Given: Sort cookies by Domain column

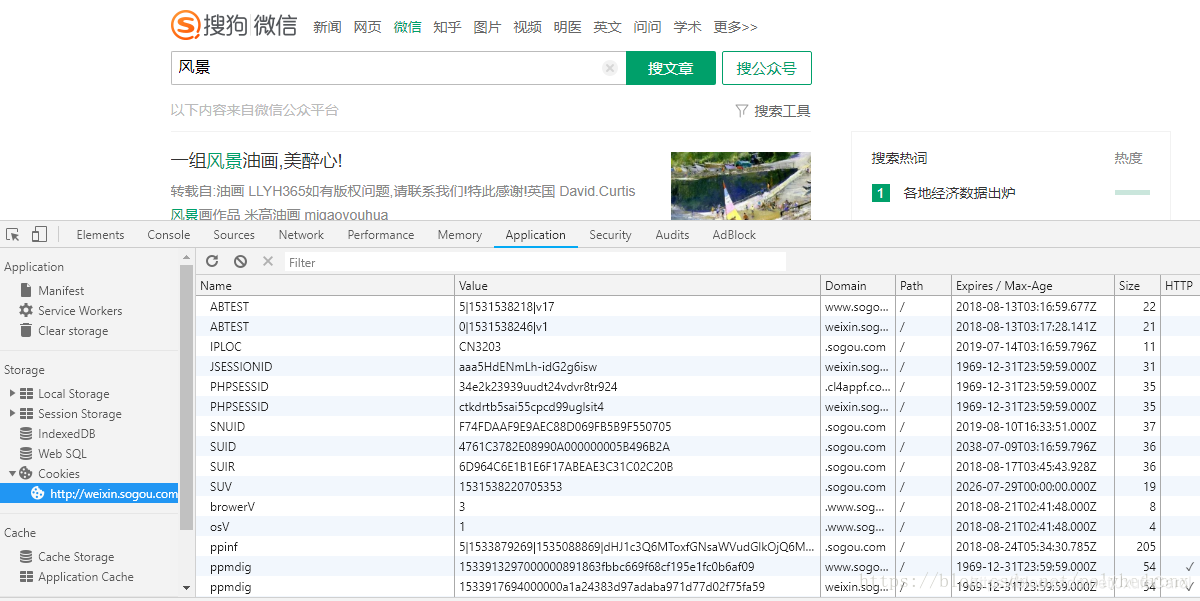Looking at the screenshot, I should click(858, 286).
